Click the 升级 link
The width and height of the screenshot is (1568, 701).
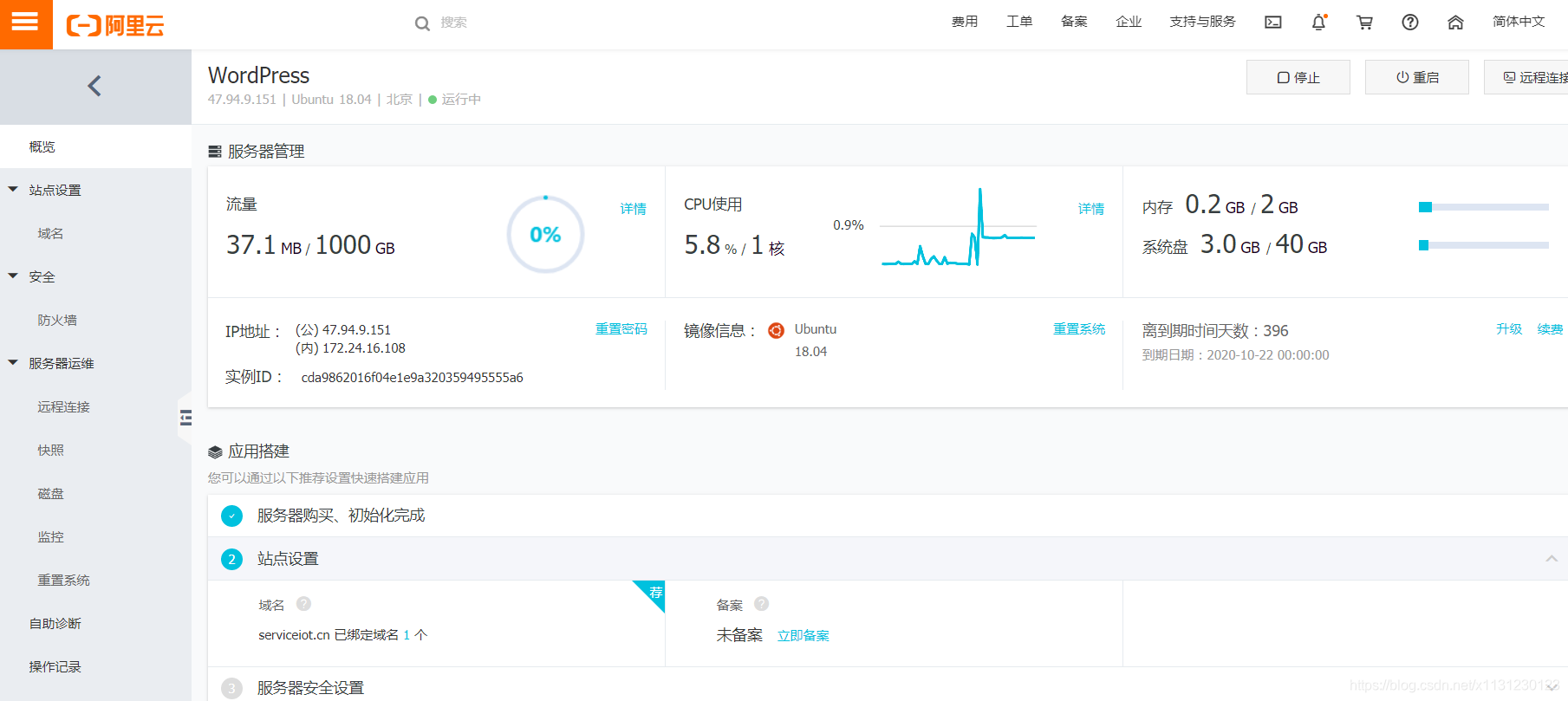[x=1509, y=329]
